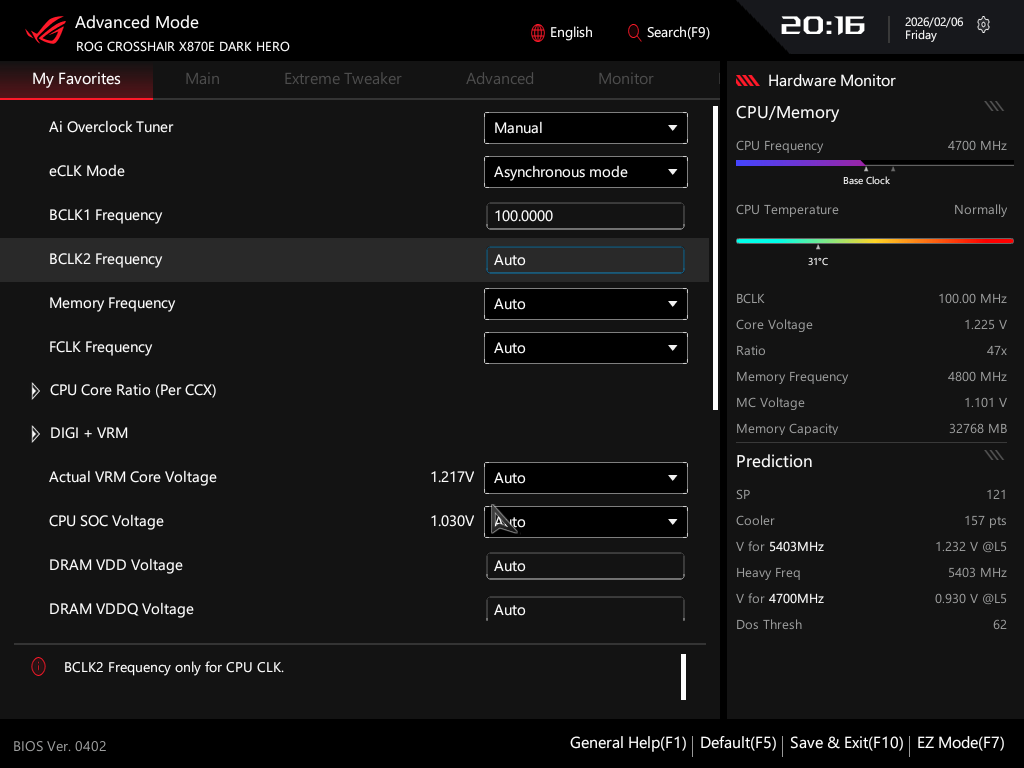Switch to EZ Mode(F7)

point(960,743)
